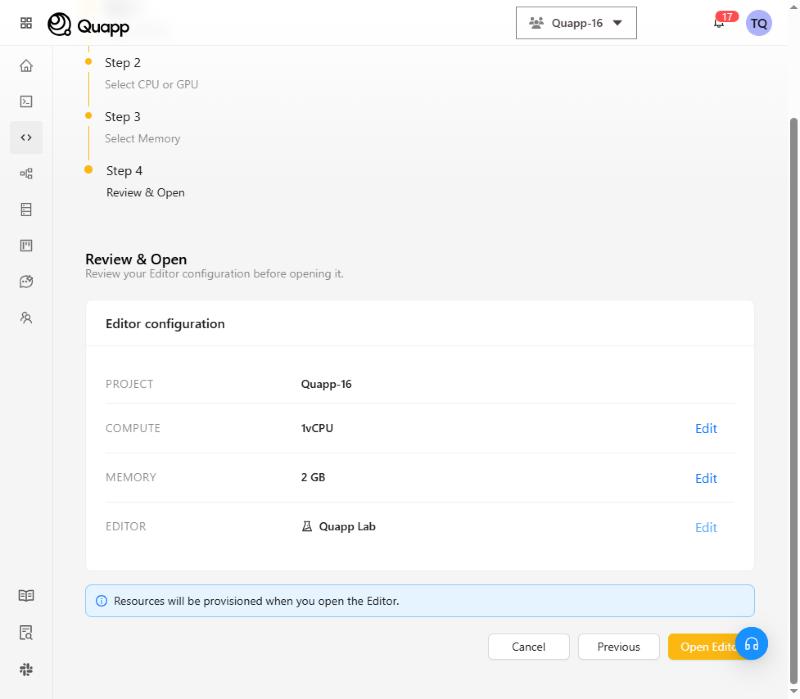Open the TQ user avatar menu
The image size is (800, 699).
(759, 23)
